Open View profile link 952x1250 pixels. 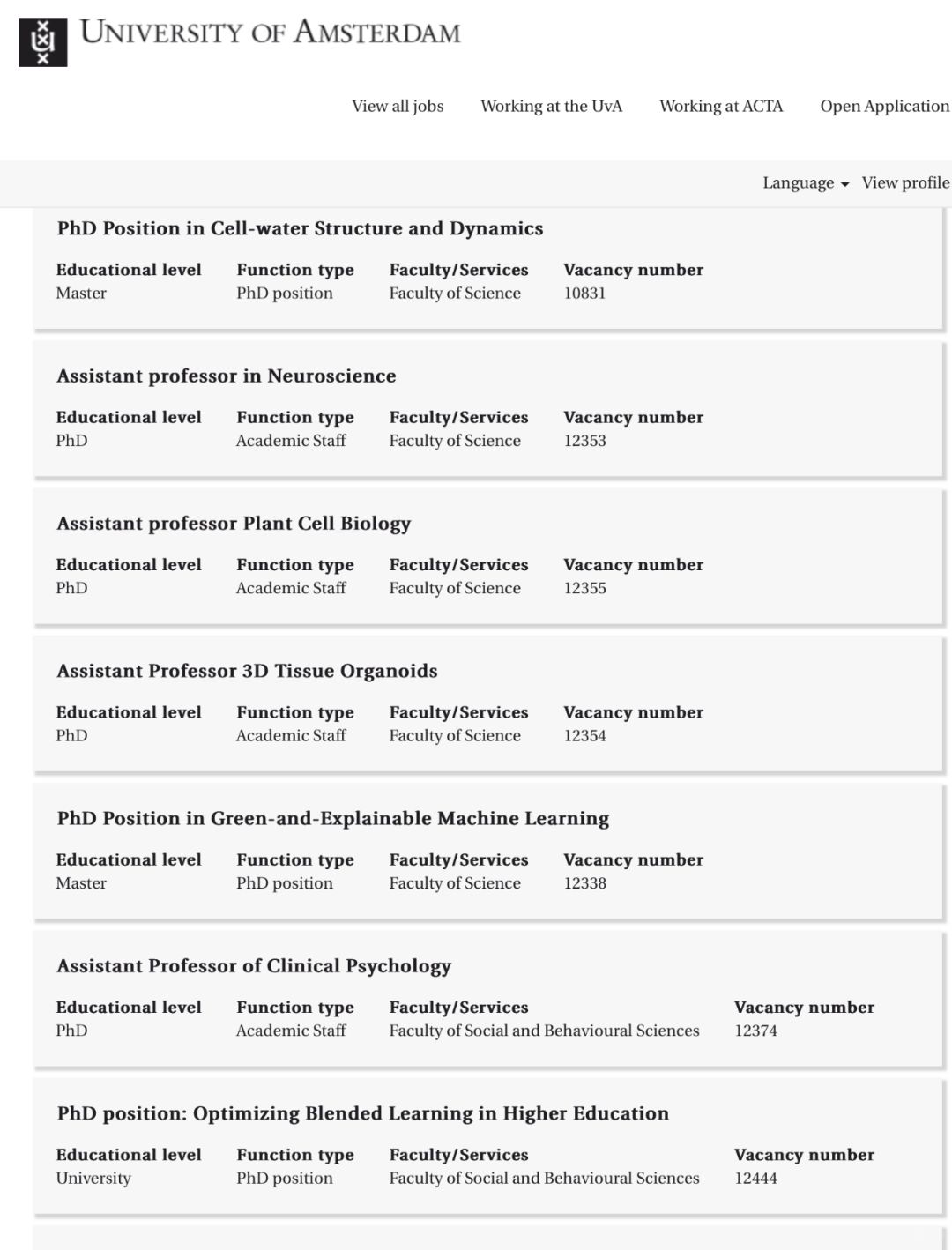point(905,182)
